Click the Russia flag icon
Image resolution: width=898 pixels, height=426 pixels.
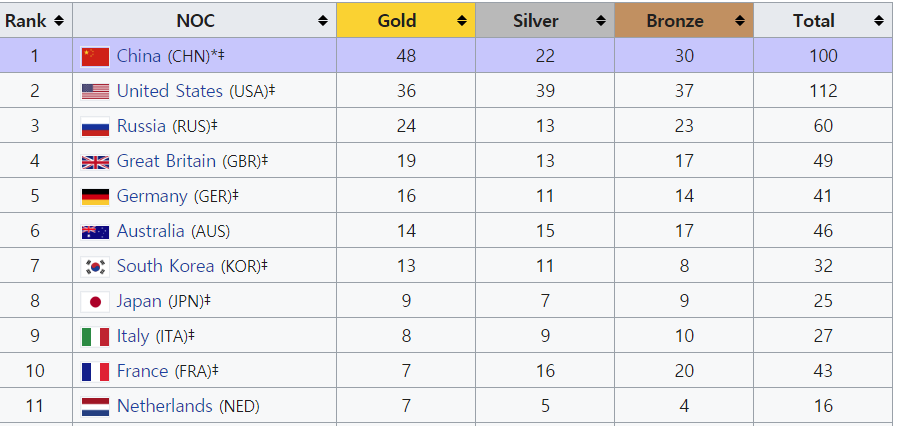pos(95,126)
